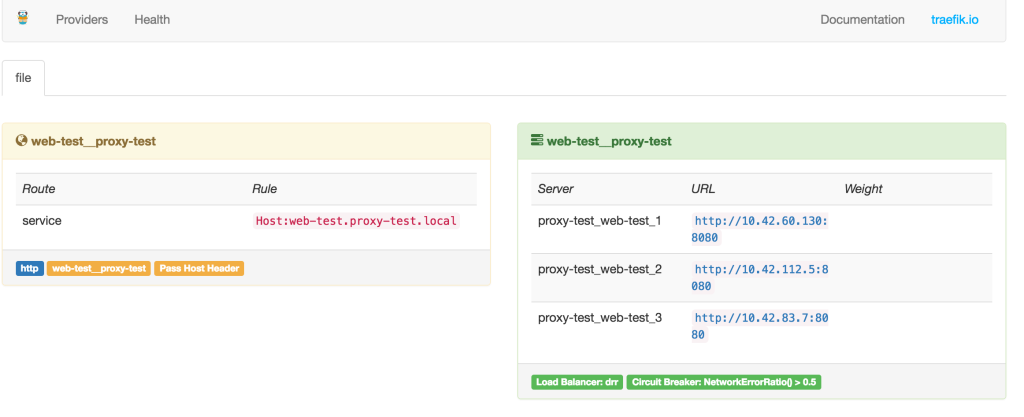Open the Health menu item
The image size is (1024, 417).
pyautogui.click(x=152, y=20)
